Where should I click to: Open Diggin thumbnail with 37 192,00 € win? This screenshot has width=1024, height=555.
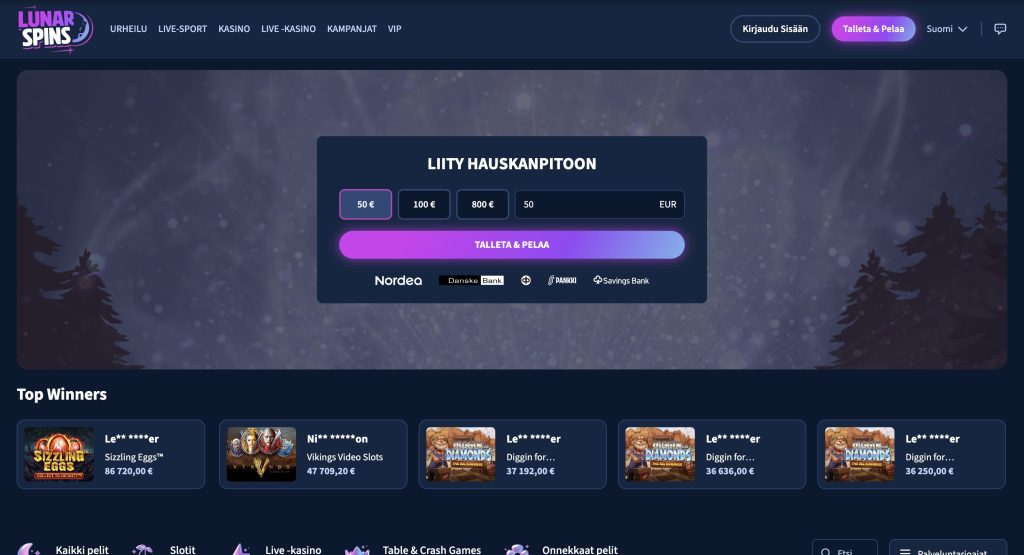click(460, 454)
